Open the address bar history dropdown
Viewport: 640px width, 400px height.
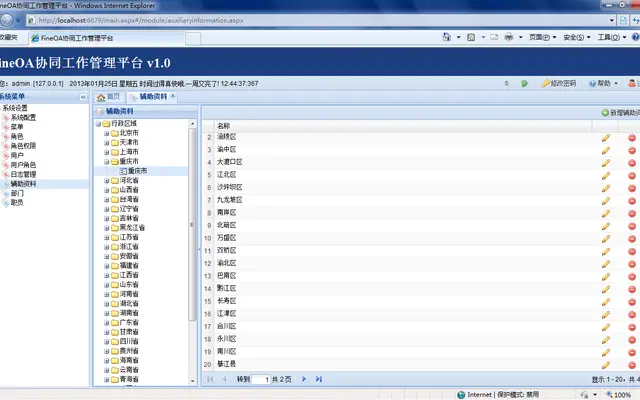point(612,20)
